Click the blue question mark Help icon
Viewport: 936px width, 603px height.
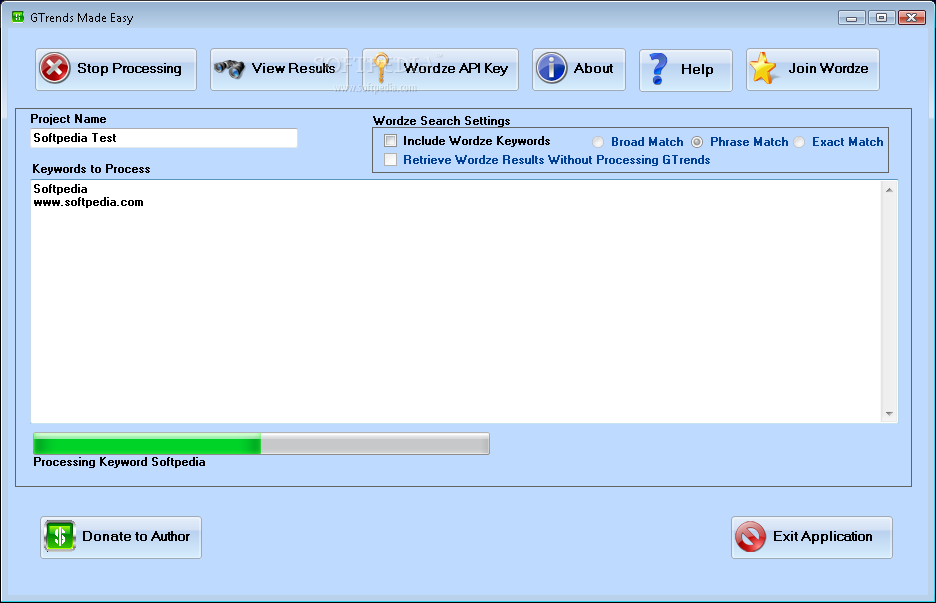[658, 69]
